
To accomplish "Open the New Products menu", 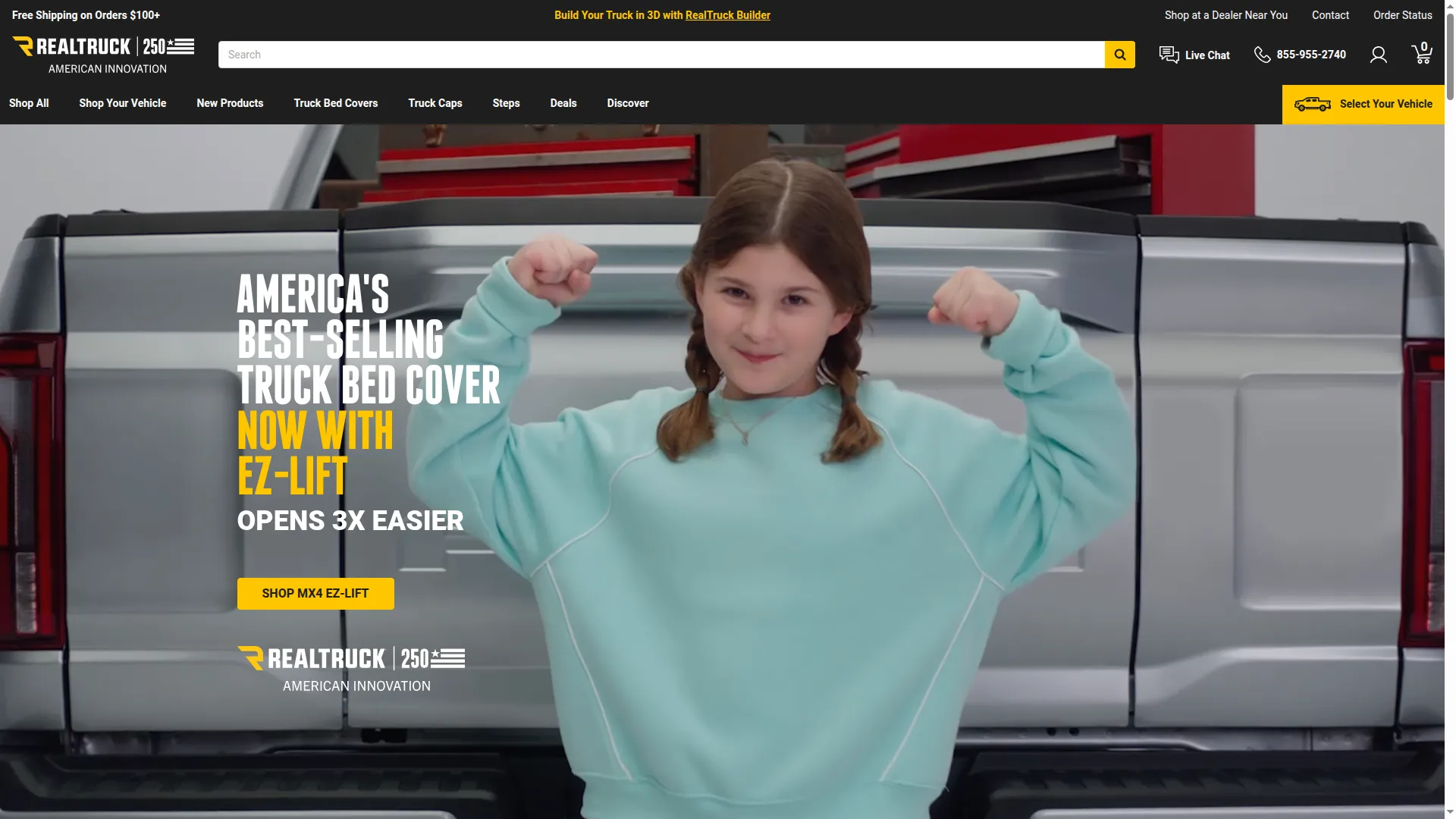I will [230, 103].
